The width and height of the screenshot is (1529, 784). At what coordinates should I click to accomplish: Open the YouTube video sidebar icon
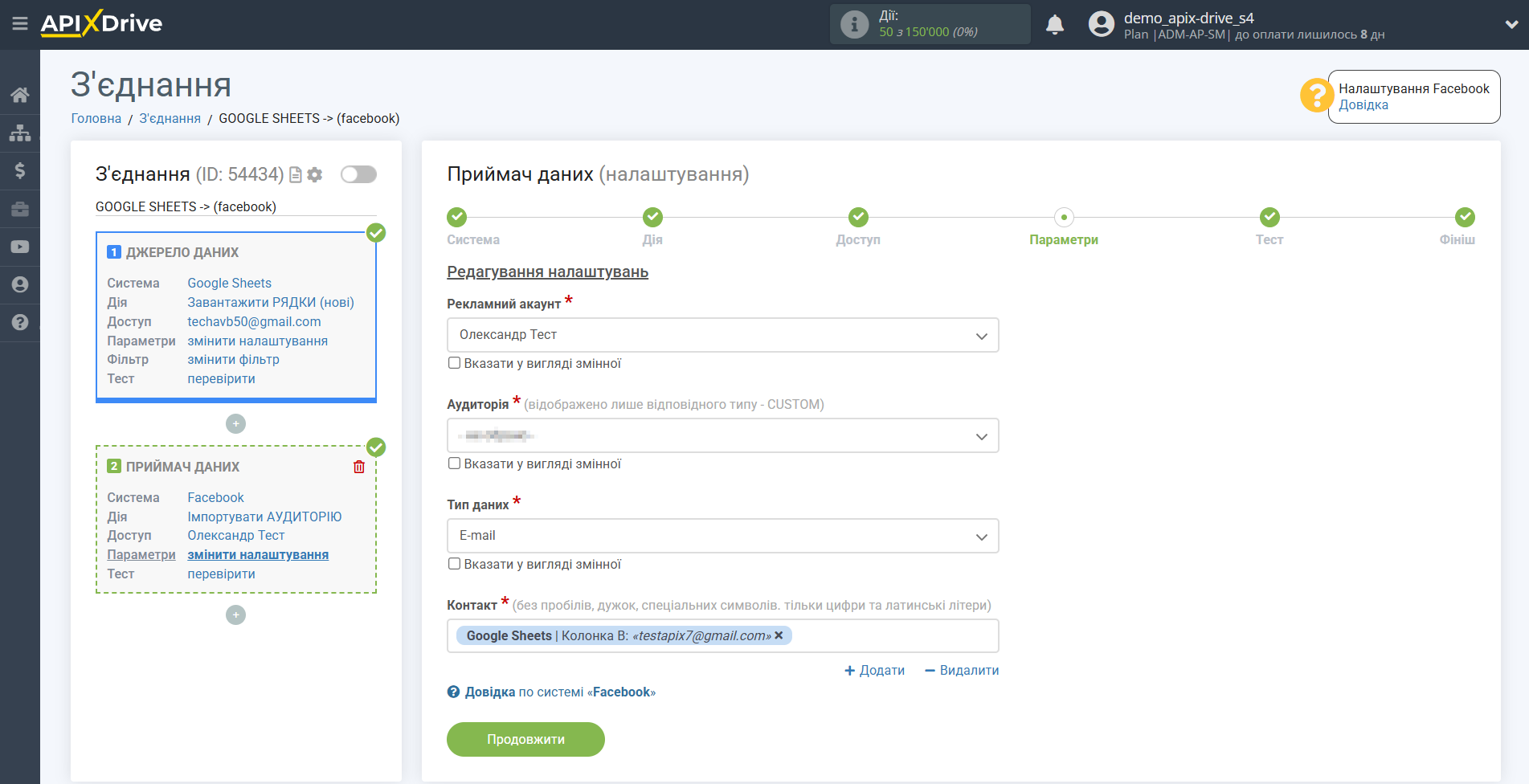(20, 247)
